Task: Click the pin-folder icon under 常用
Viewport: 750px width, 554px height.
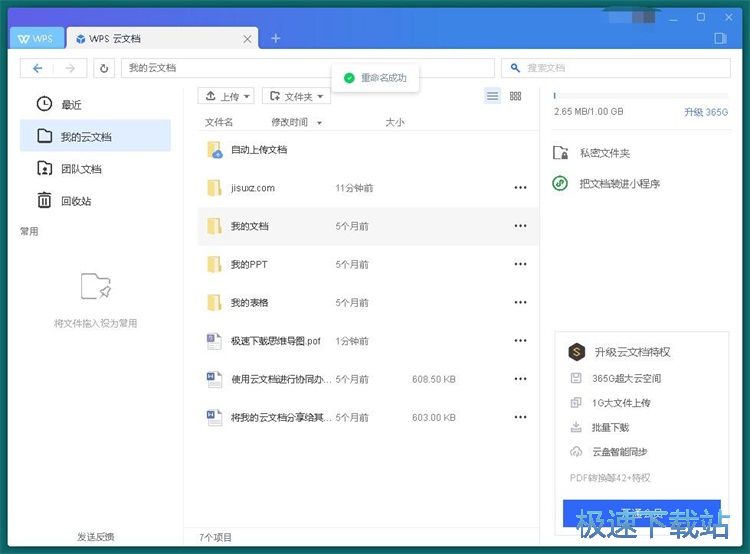Action: 96,286
